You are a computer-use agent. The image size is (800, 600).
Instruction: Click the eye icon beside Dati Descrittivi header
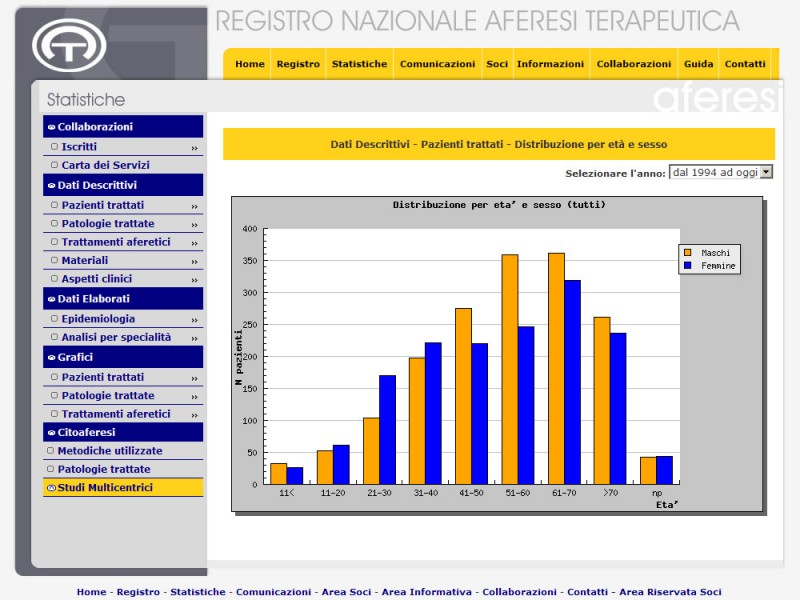point(52,186)
